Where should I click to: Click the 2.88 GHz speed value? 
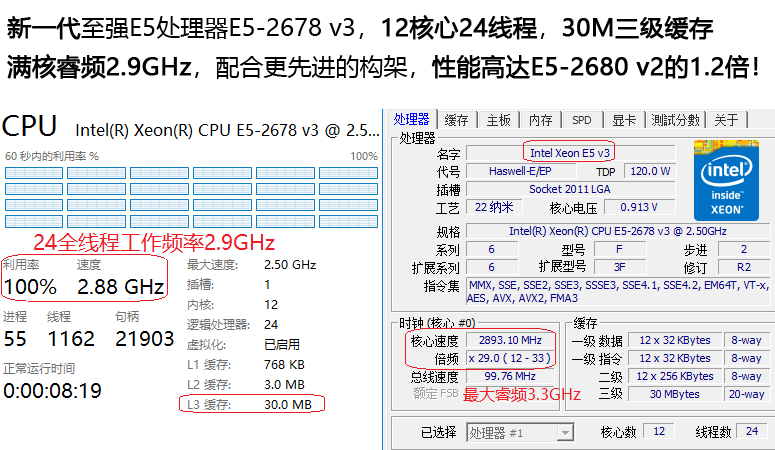(121, 287)
